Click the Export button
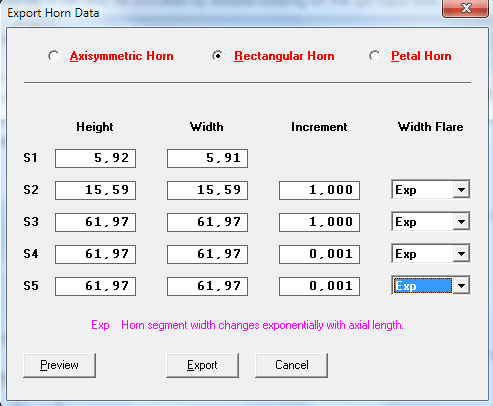 (x=202, y=365)
